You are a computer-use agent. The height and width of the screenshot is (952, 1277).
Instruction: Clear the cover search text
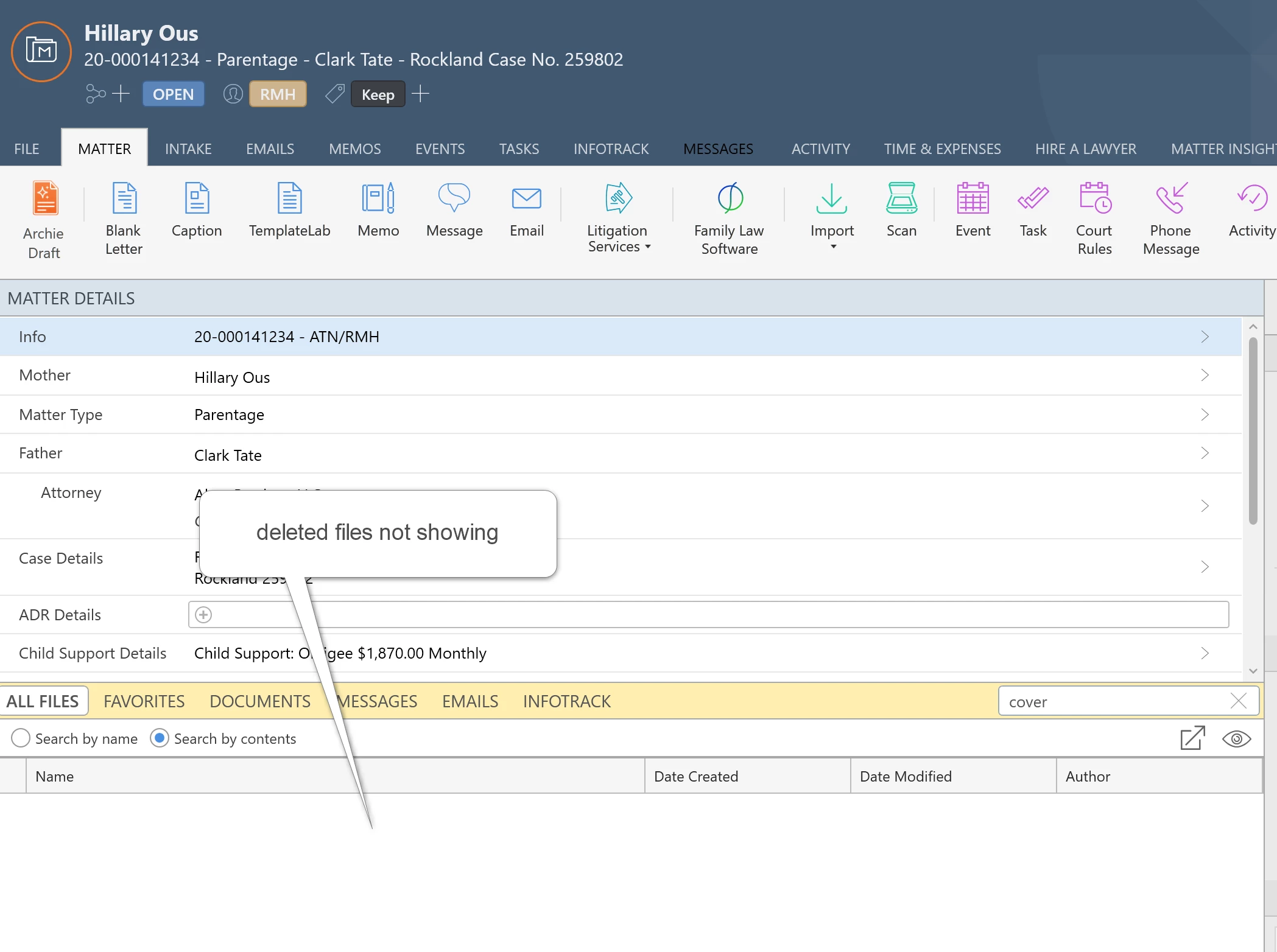click(1238, 701)
